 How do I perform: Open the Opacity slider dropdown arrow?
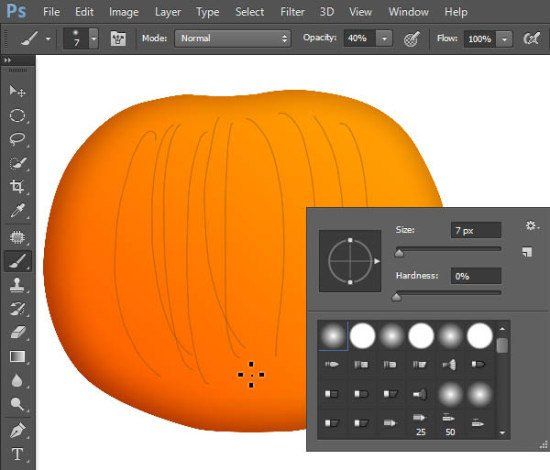point(384,39)
